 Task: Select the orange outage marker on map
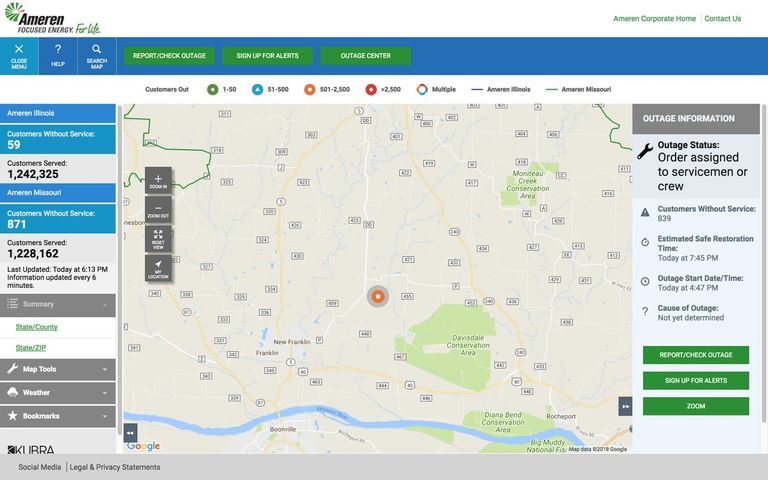[x=378, y=296]
